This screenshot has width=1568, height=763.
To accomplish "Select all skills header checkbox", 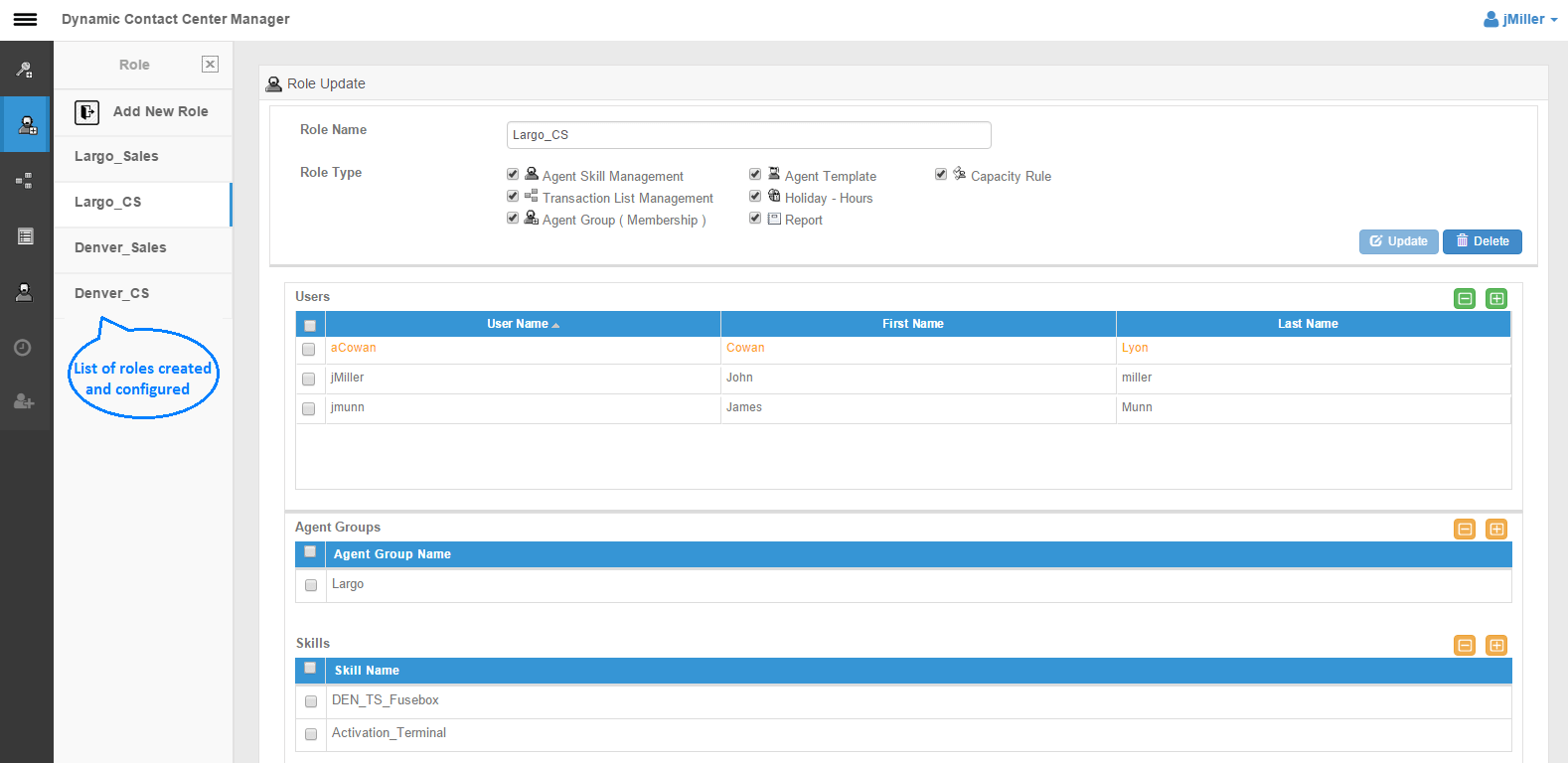I will pyautogui.click(x=310, y=669).
